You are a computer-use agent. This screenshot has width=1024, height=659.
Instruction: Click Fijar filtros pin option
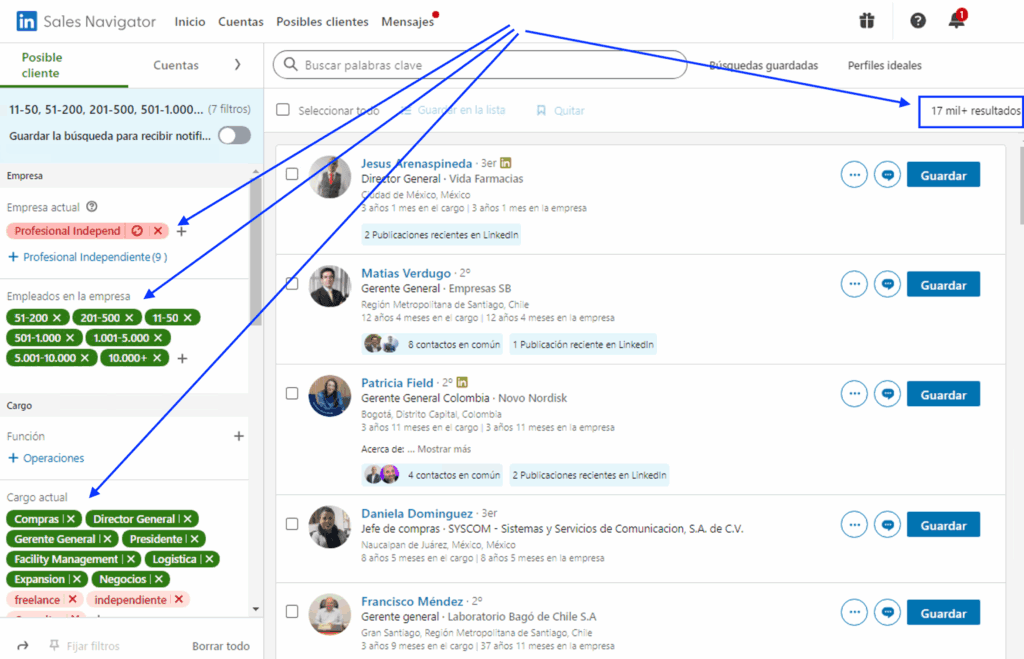[85, 646]
